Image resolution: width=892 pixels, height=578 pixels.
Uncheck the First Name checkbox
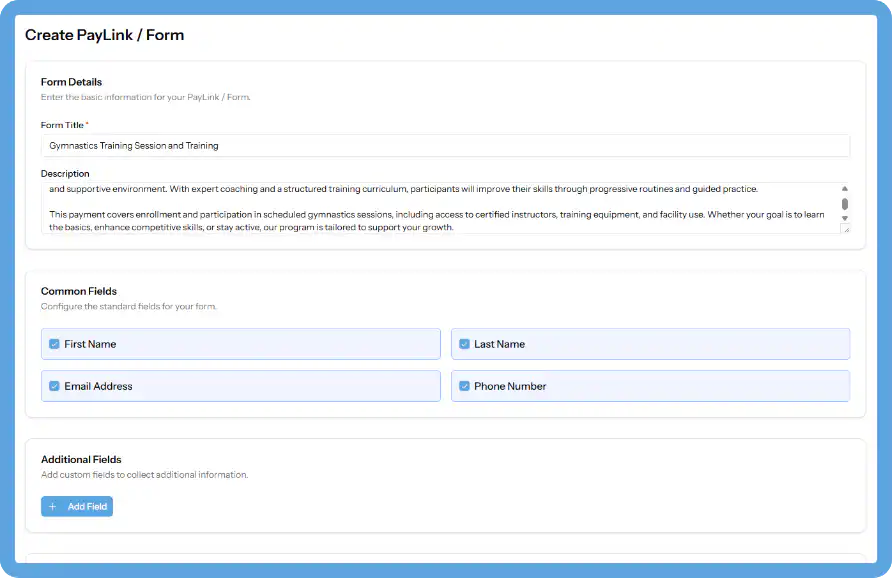(54, 344)
